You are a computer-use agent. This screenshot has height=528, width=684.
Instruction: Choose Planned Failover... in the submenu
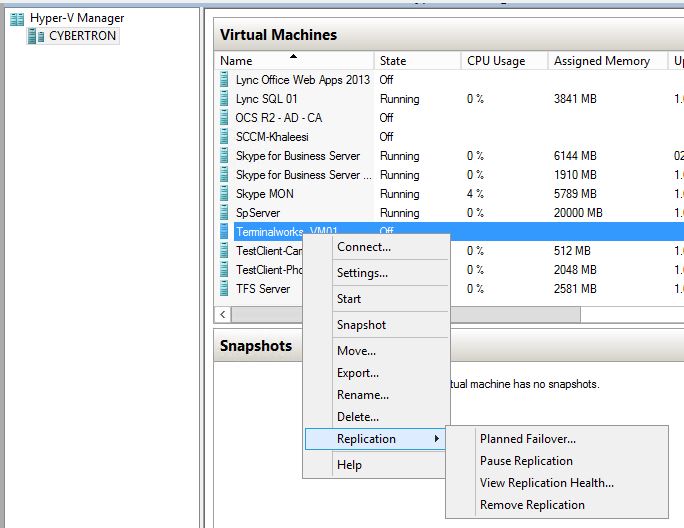528,439
